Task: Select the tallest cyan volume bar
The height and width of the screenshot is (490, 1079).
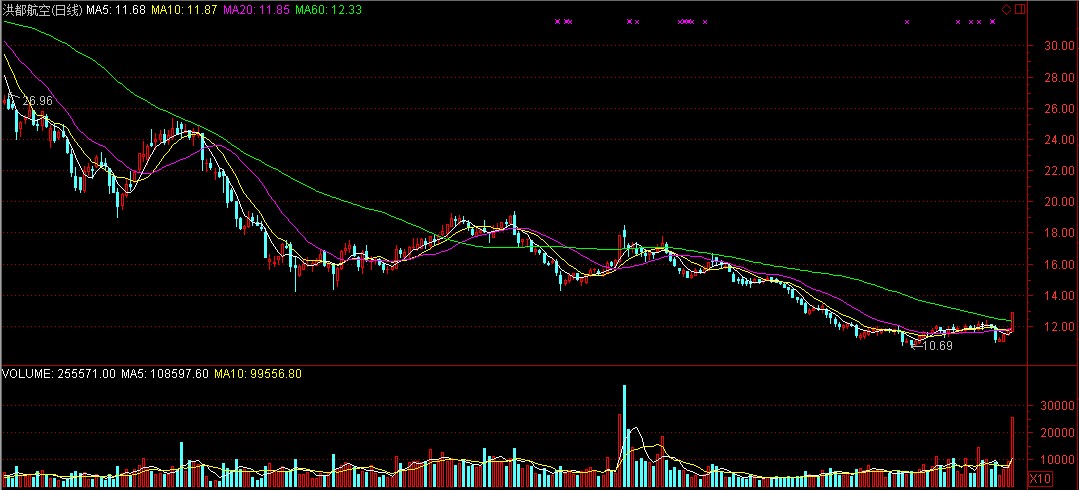Action: tap(624, 436)
